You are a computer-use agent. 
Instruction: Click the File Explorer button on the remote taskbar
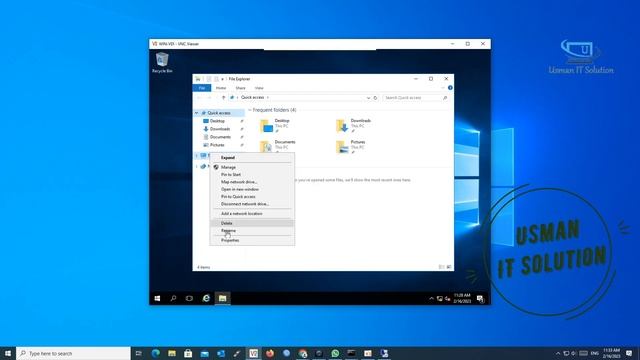point(222,298)
